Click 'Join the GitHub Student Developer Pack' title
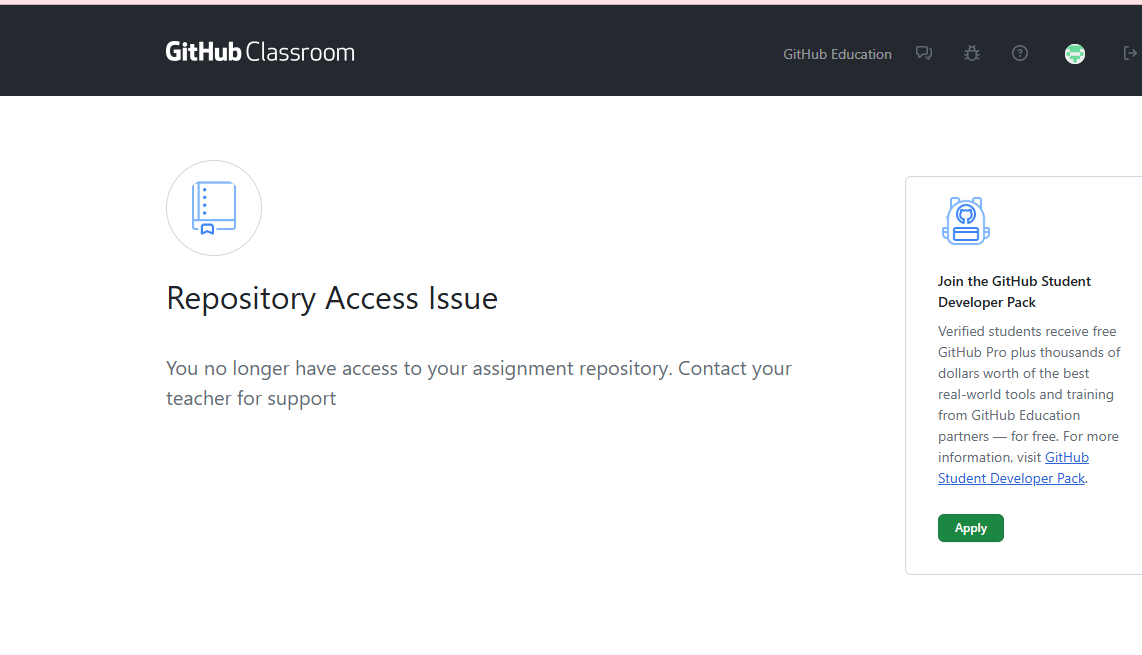The image size is (1142, 655). tap(1014, 291)
